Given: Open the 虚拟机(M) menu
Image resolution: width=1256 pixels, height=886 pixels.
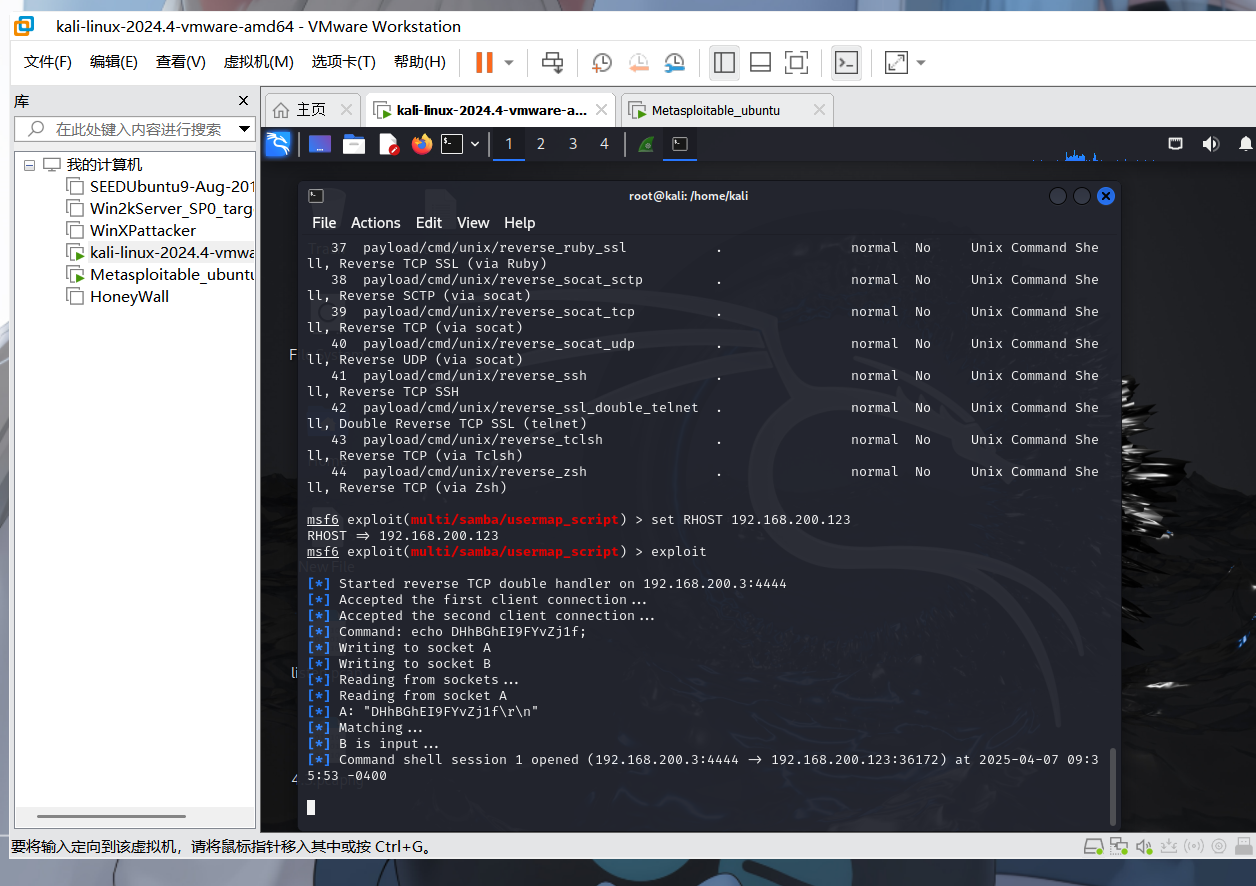Looking at the screenshot, I should 258,62.
